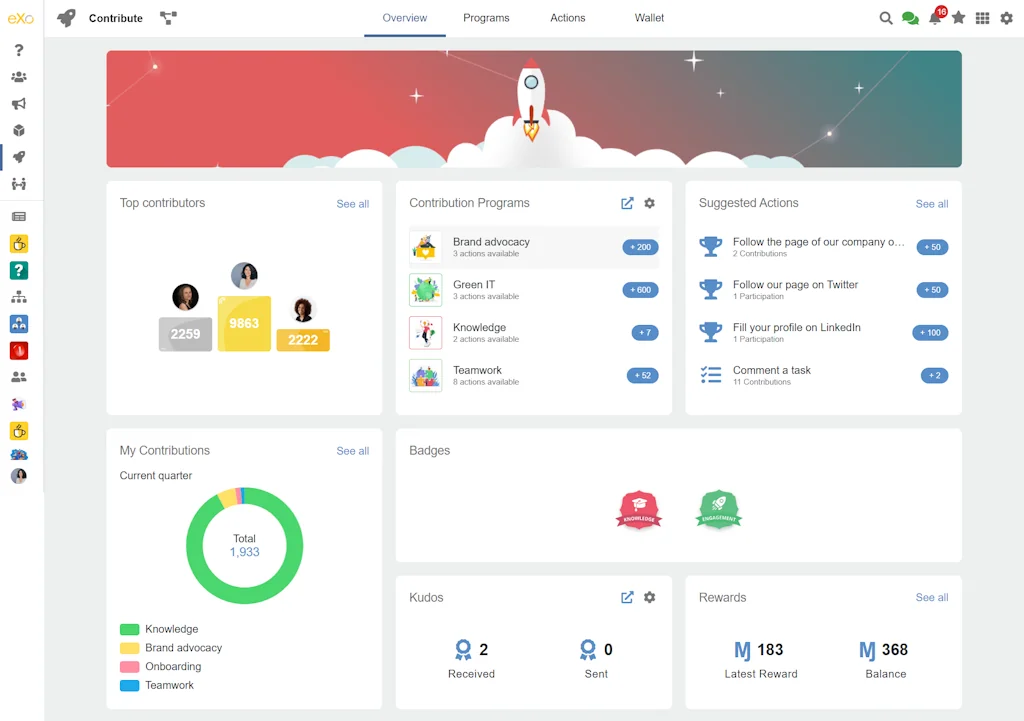Click See all on the Rewards card

pyautogui.click(x=931, y=597)
